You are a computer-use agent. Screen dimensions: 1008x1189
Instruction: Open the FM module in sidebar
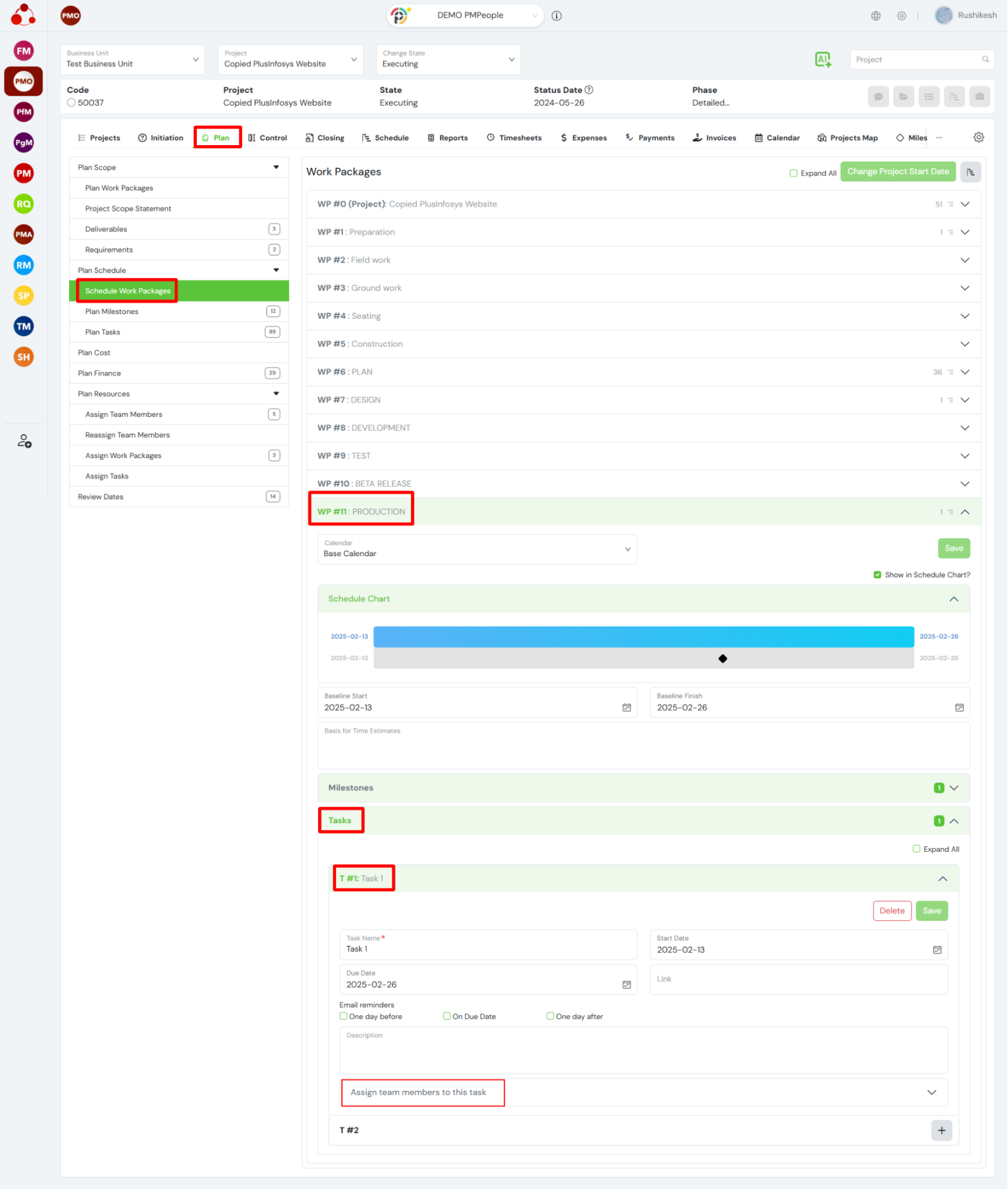point(23,51)
